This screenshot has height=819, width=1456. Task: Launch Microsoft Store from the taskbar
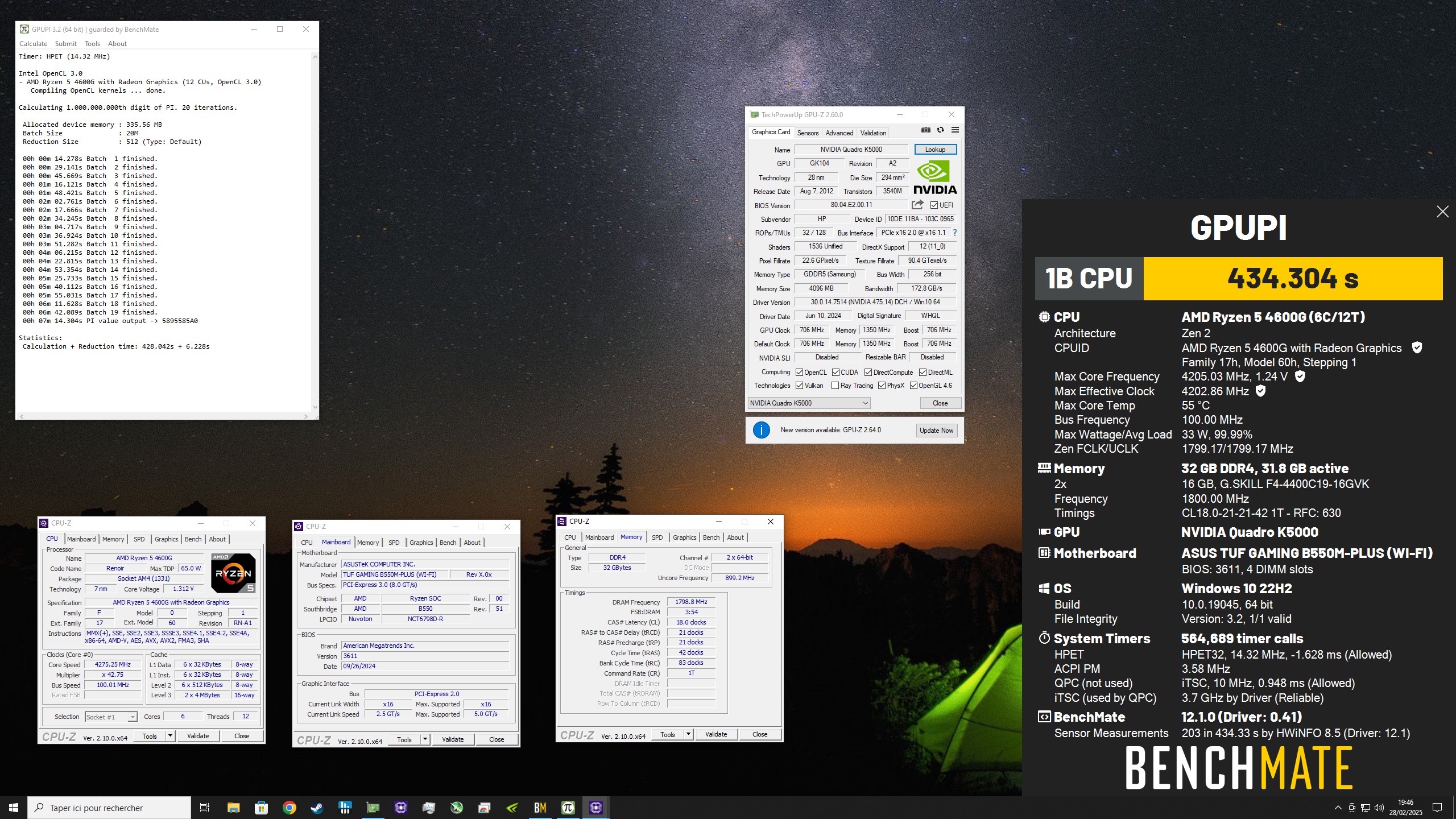click(x=261, y=808)
